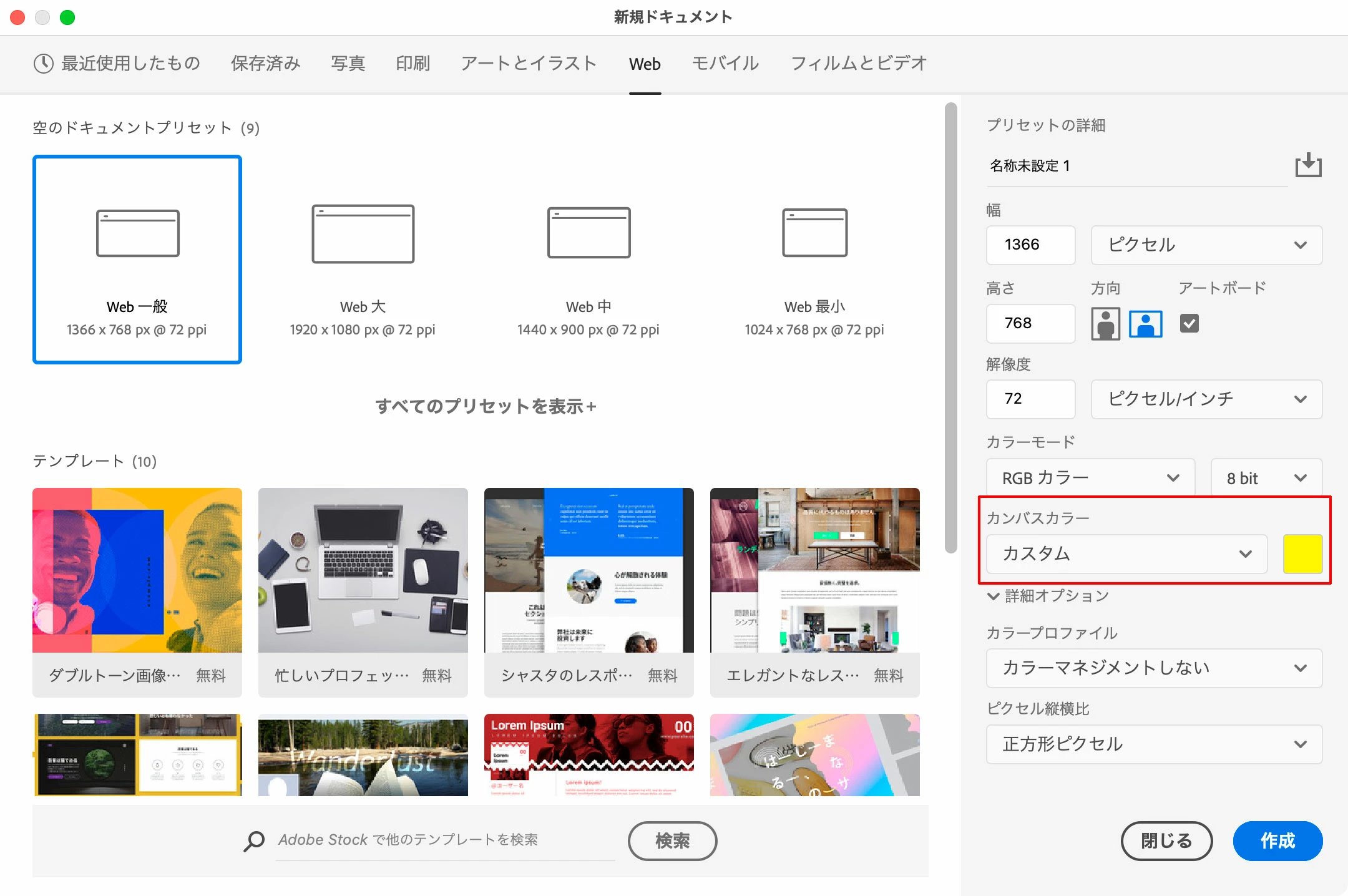Click the 幅 input field showing 1366
This screenshot has width=1348, height=896.
point(1030,245)
